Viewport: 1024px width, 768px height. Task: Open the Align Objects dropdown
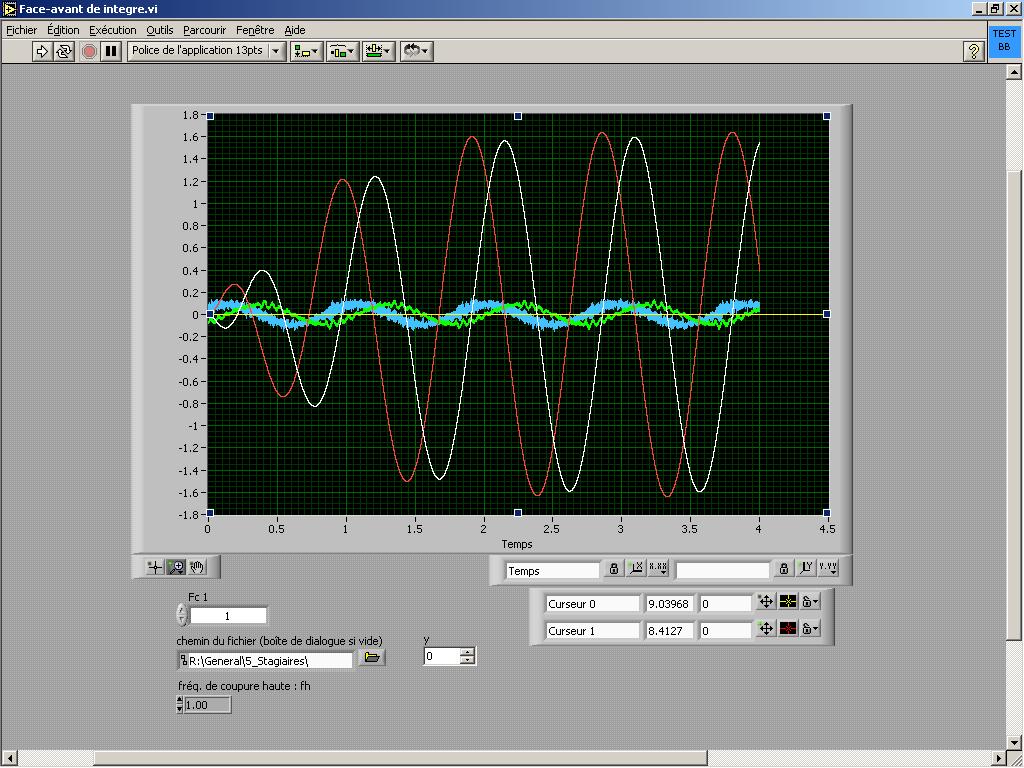point(306,51)
